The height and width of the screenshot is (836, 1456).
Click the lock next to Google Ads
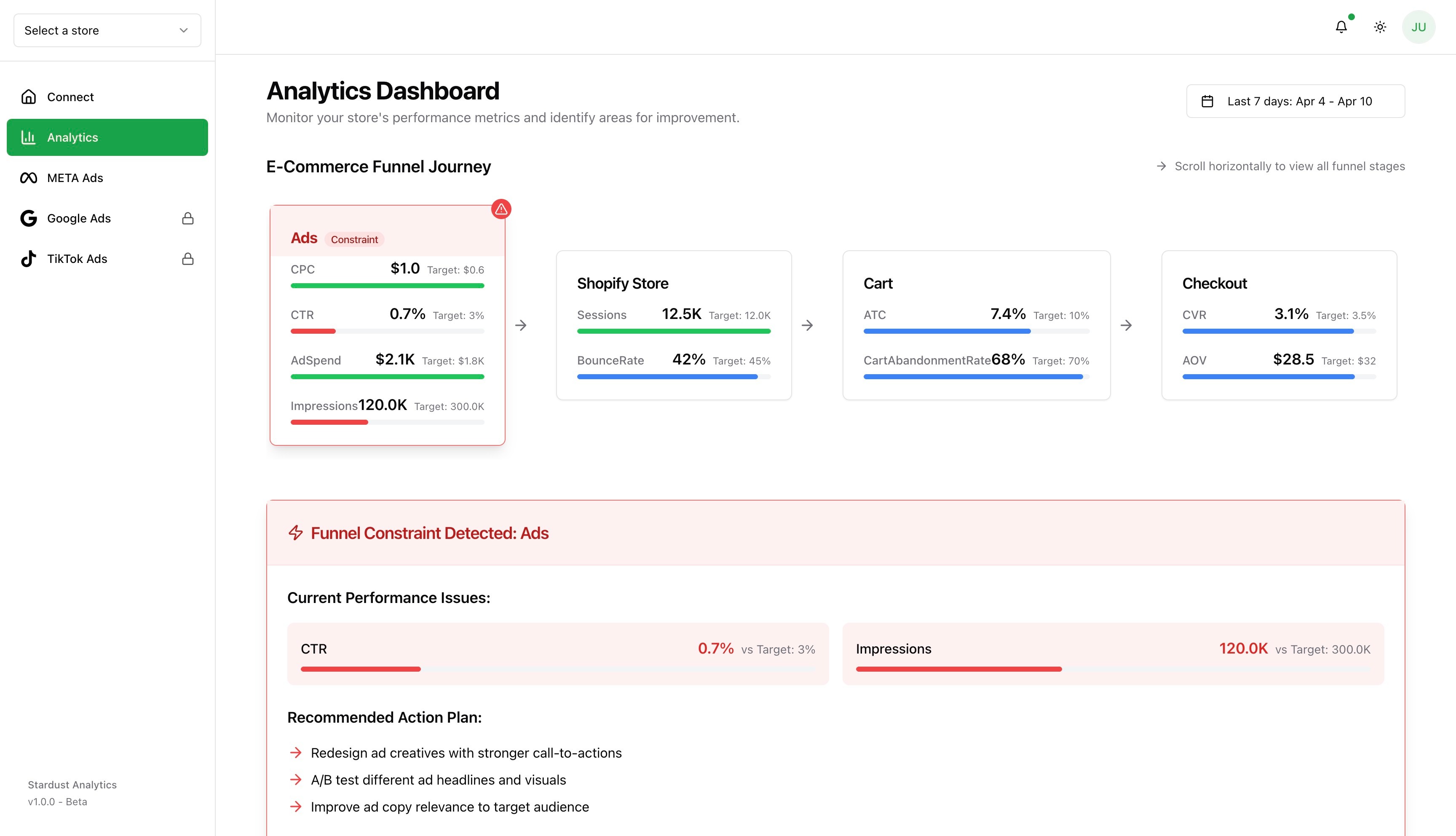[187, 218]
